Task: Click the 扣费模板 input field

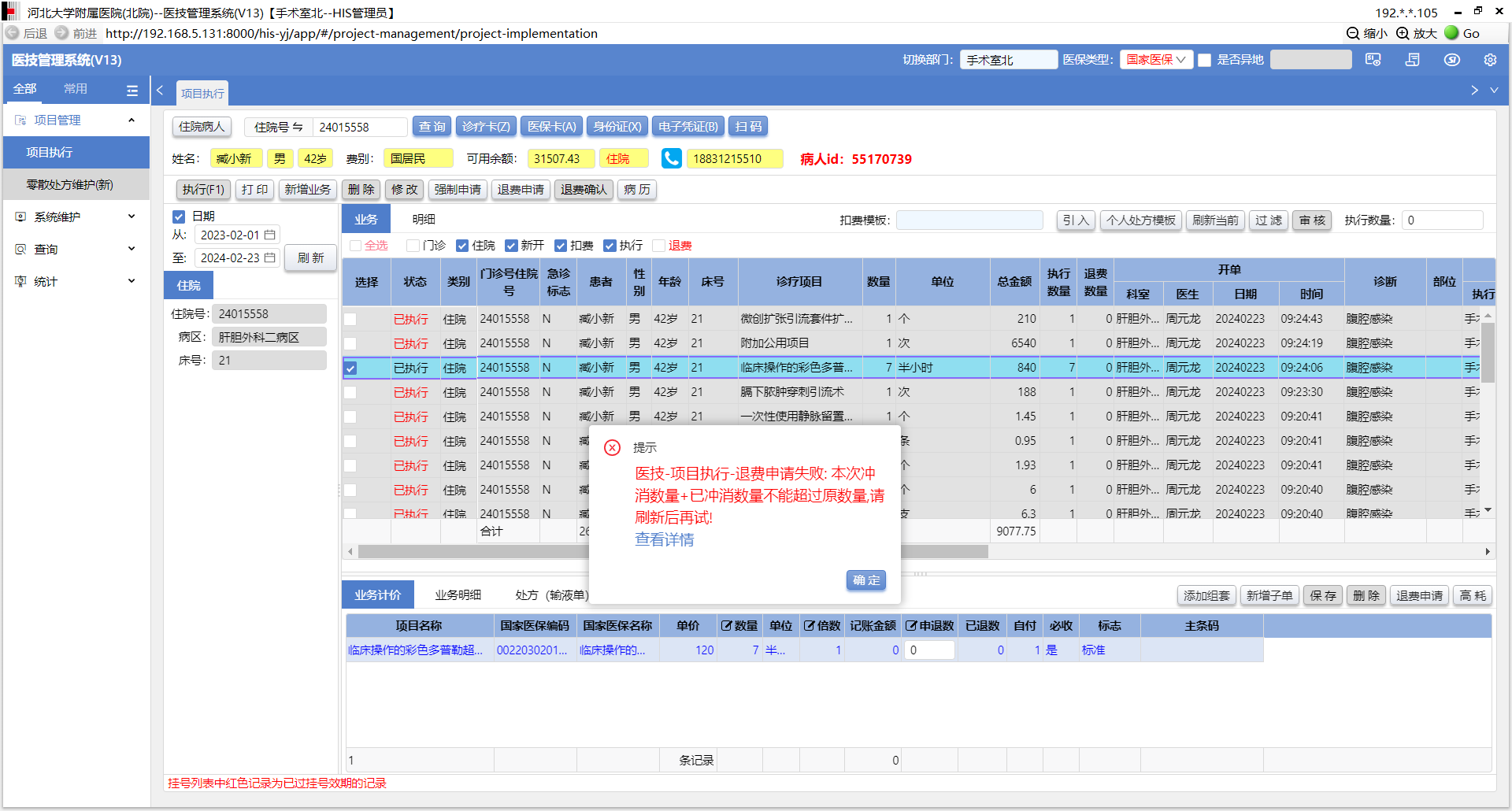Action: coord(969,220)
